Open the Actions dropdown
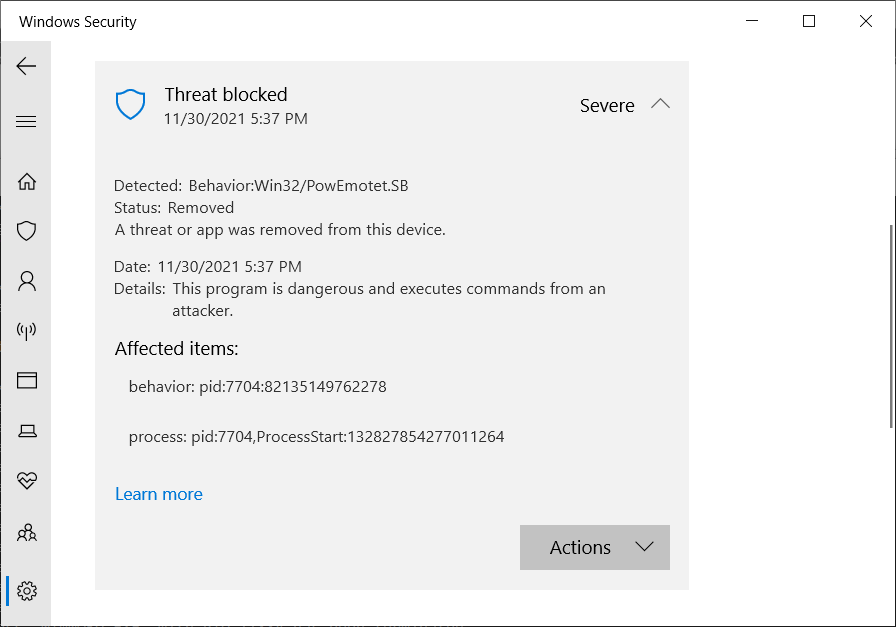 pos(595,547)
